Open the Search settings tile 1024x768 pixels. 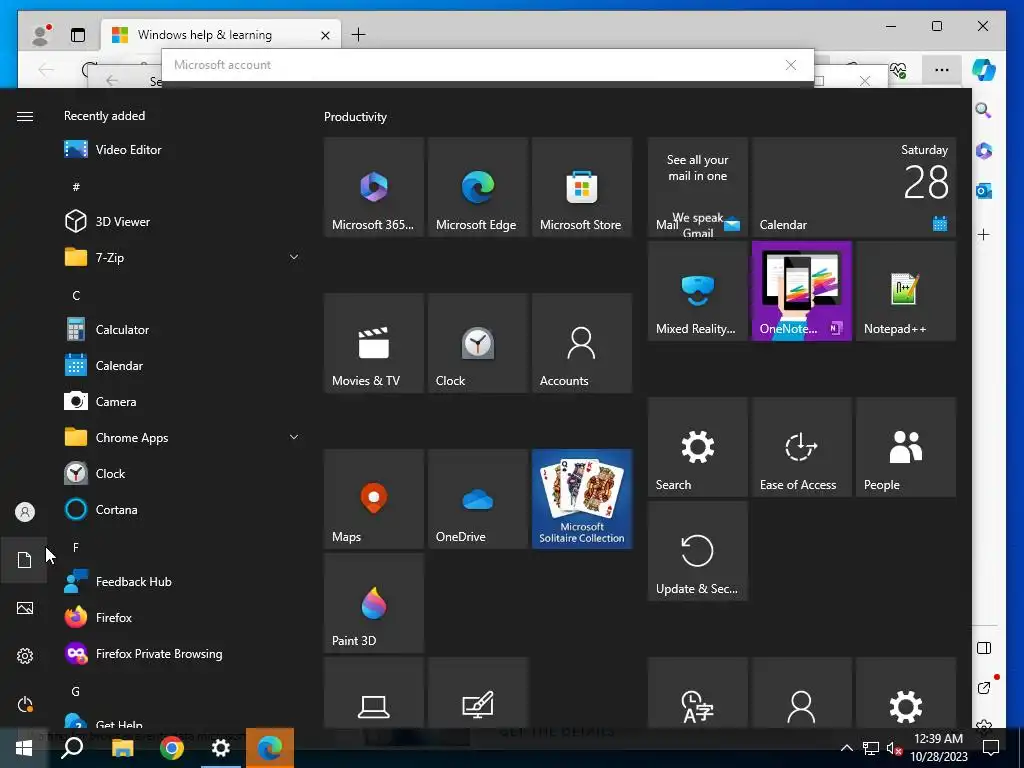(697, 447)
